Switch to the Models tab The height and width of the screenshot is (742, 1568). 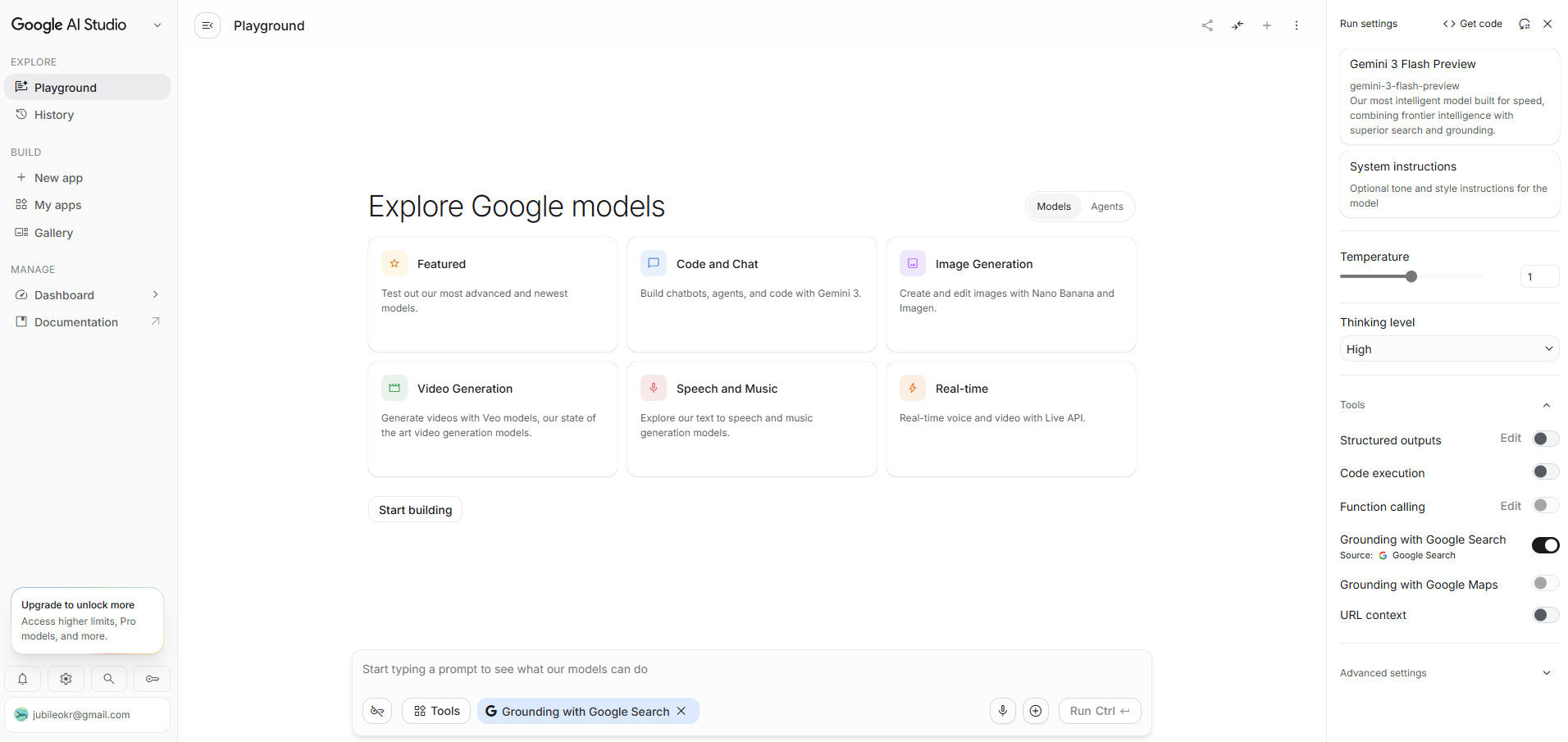[x=1053, y=207]
